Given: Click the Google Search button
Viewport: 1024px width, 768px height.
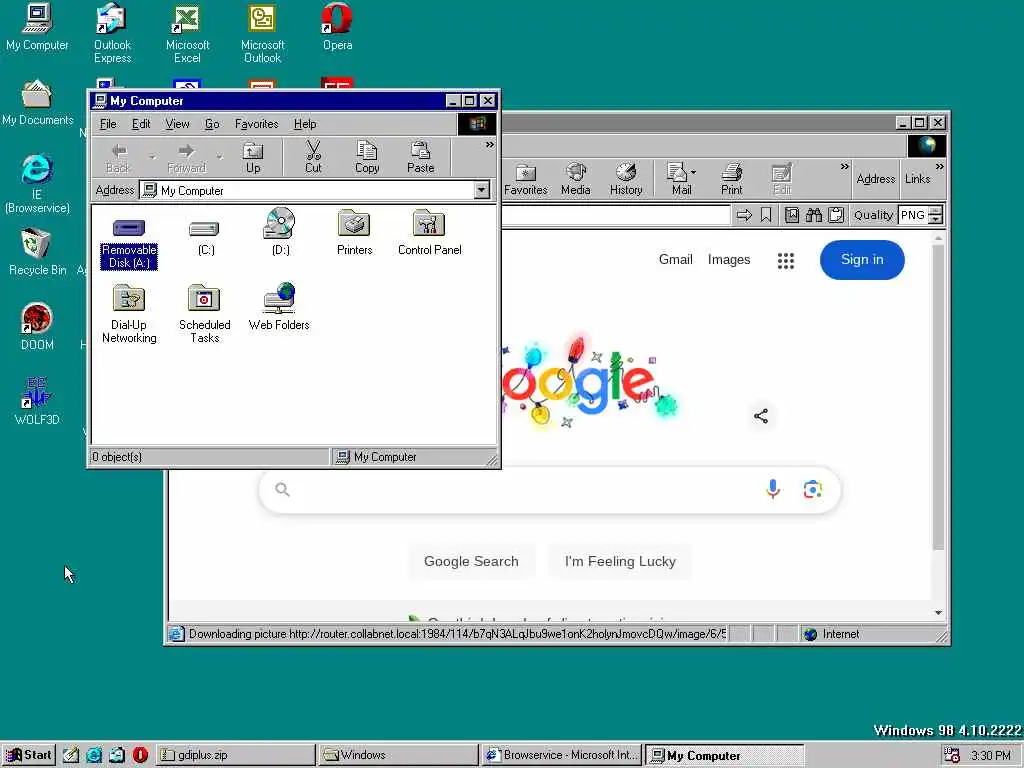Looking at the screenshot, I should tap(471, 561).
